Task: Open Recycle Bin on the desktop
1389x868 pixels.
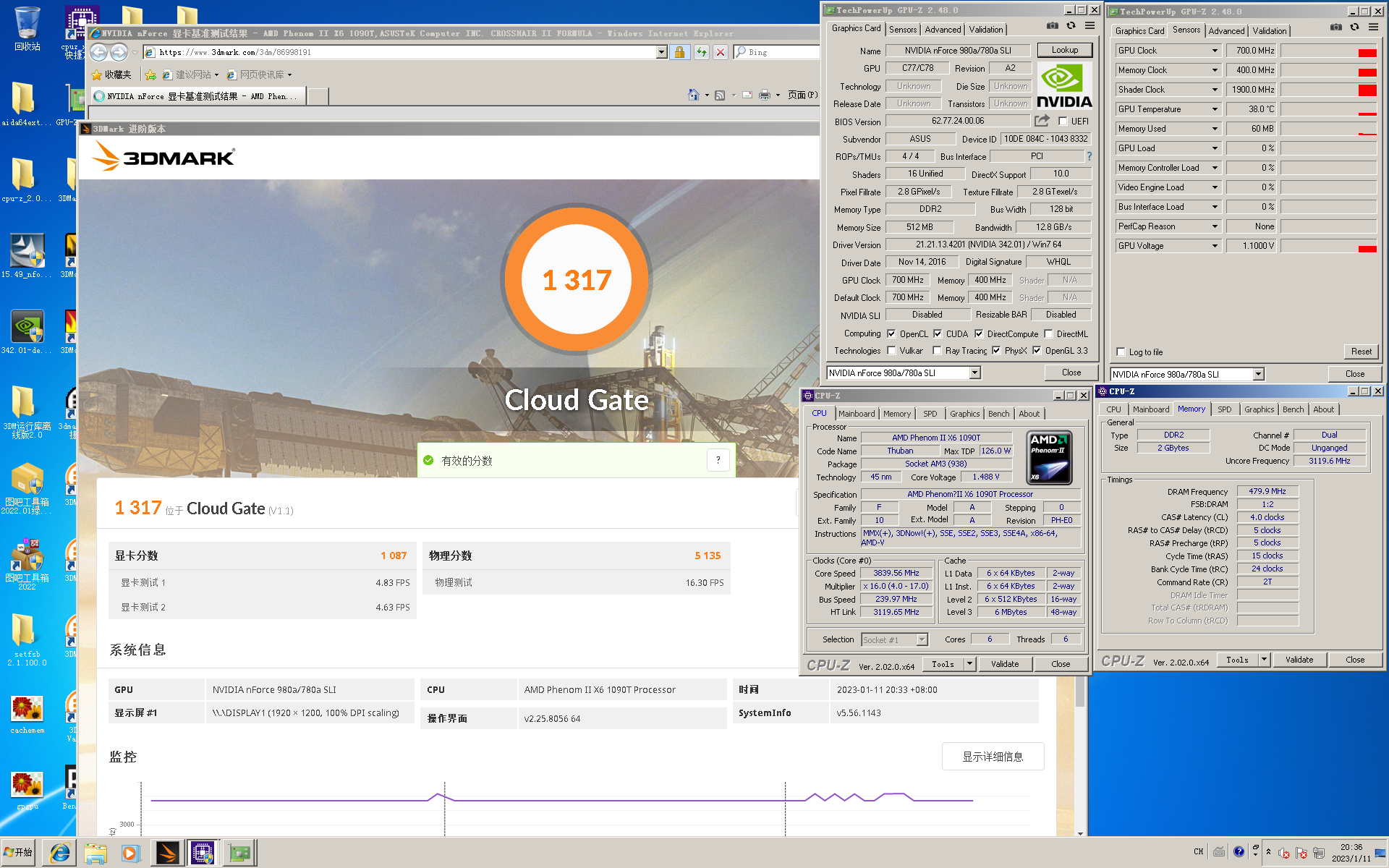Action: pyautogui.click(x=27, y=29)
